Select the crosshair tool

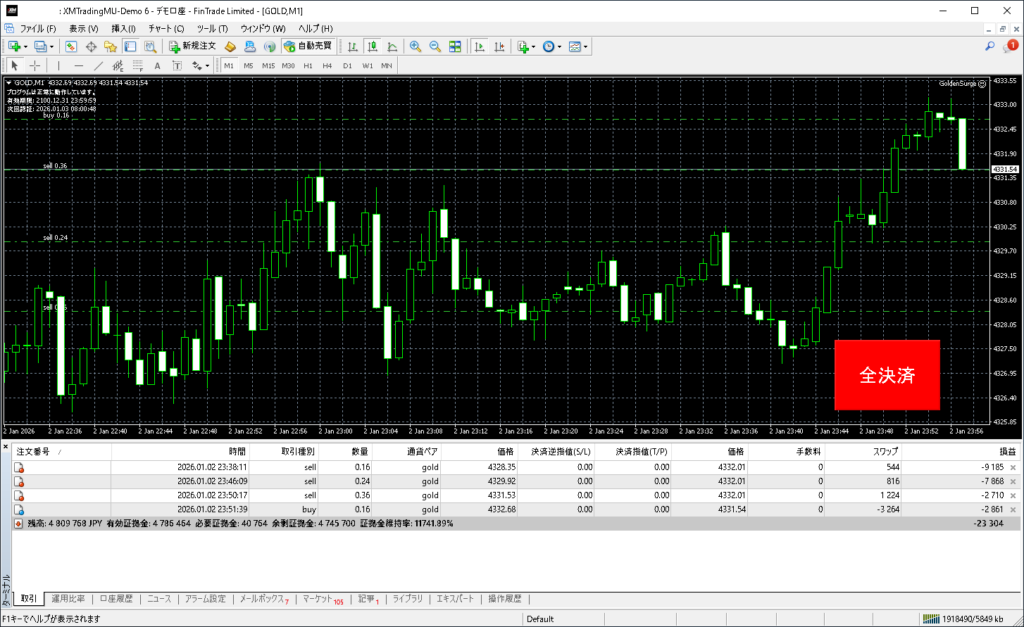[x=35, y=66]
